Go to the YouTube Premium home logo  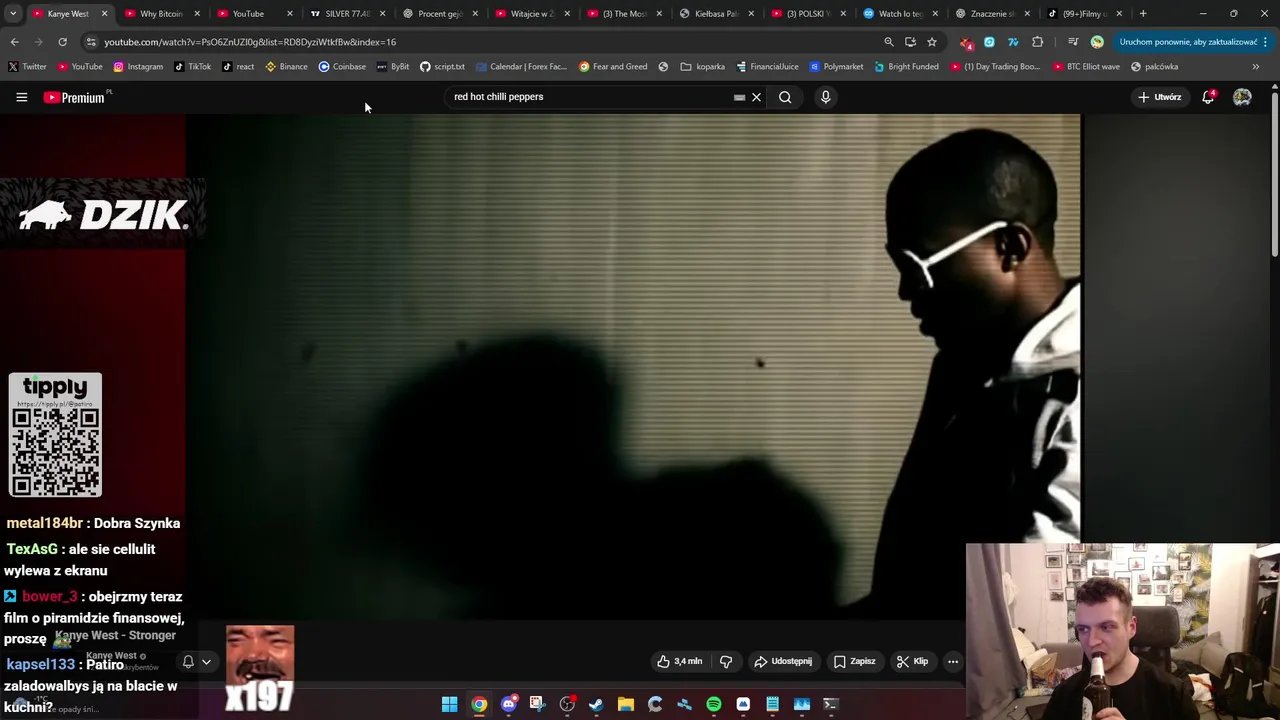76,97
